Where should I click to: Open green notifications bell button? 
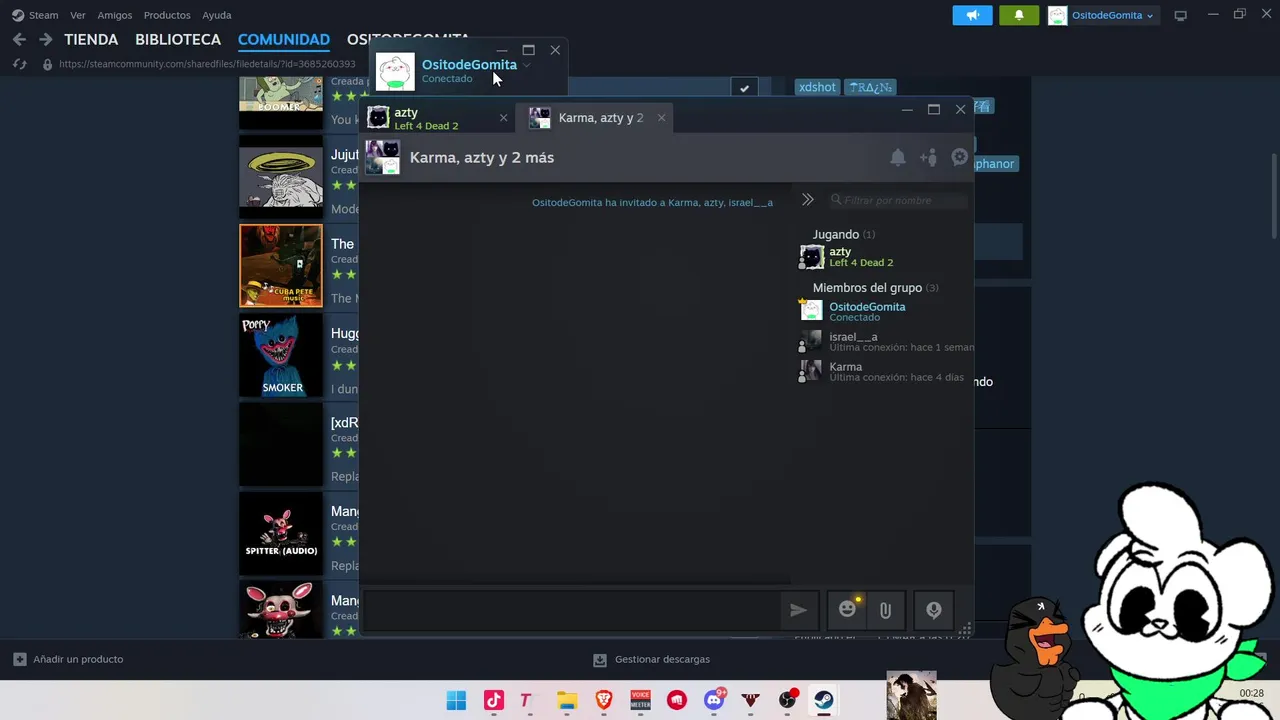coord(1019,15)
